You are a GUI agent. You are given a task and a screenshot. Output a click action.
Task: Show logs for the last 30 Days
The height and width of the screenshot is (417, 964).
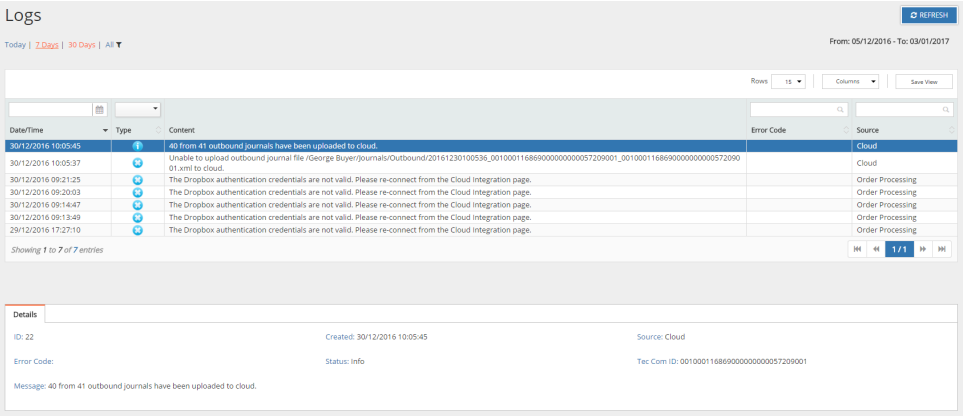81,45
